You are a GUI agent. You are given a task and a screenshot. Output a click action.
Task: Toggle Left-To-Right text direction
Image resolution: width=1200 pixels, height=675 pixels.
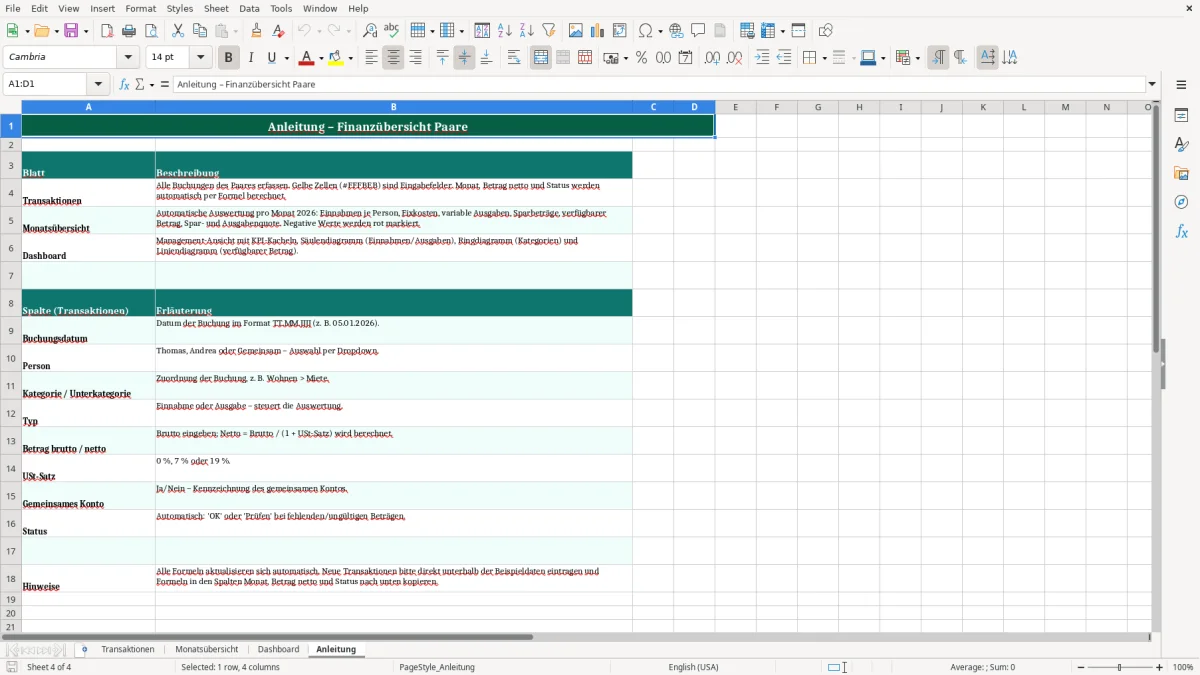coord(938,58)
